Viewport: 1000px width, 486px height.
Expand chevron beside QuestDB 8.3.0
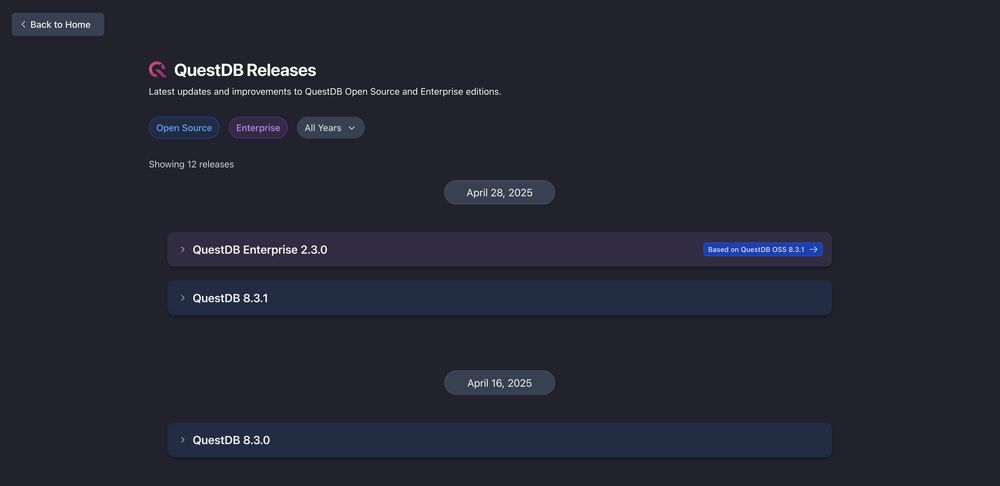pos(182,439)
